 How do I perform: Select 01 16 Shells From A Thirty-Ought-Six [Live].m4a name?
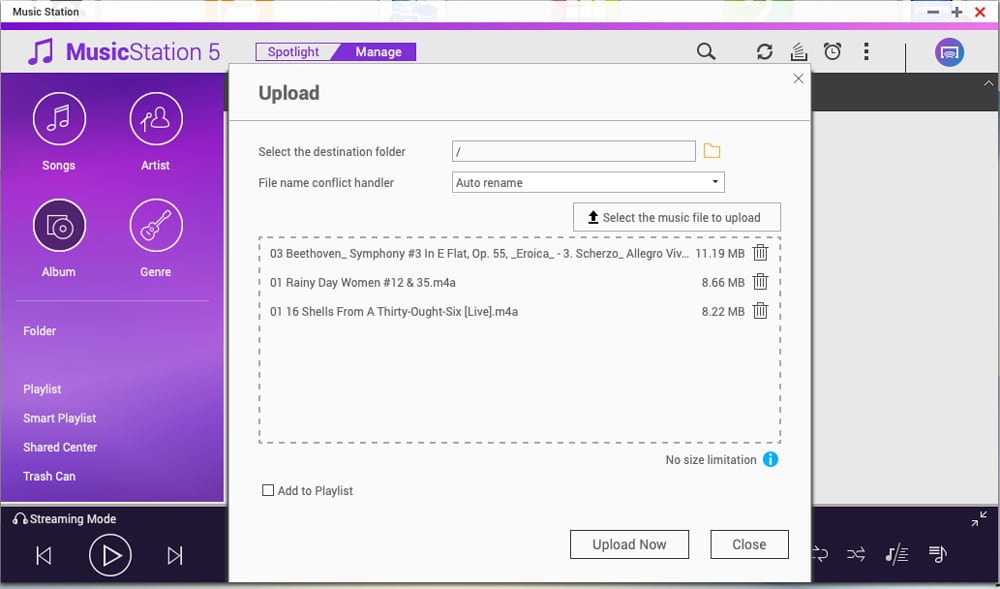[393, 312]
